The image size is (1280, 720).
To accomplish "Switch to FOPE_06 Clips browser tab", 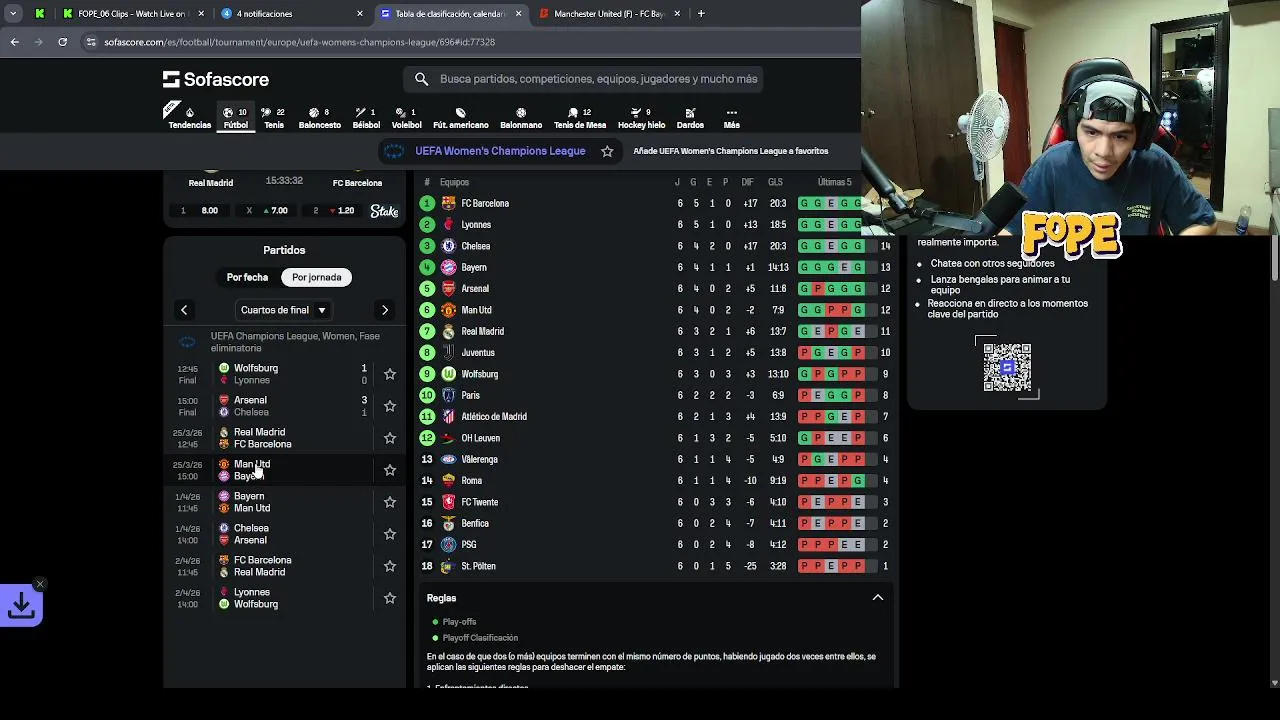I will (x=131, y=14).
